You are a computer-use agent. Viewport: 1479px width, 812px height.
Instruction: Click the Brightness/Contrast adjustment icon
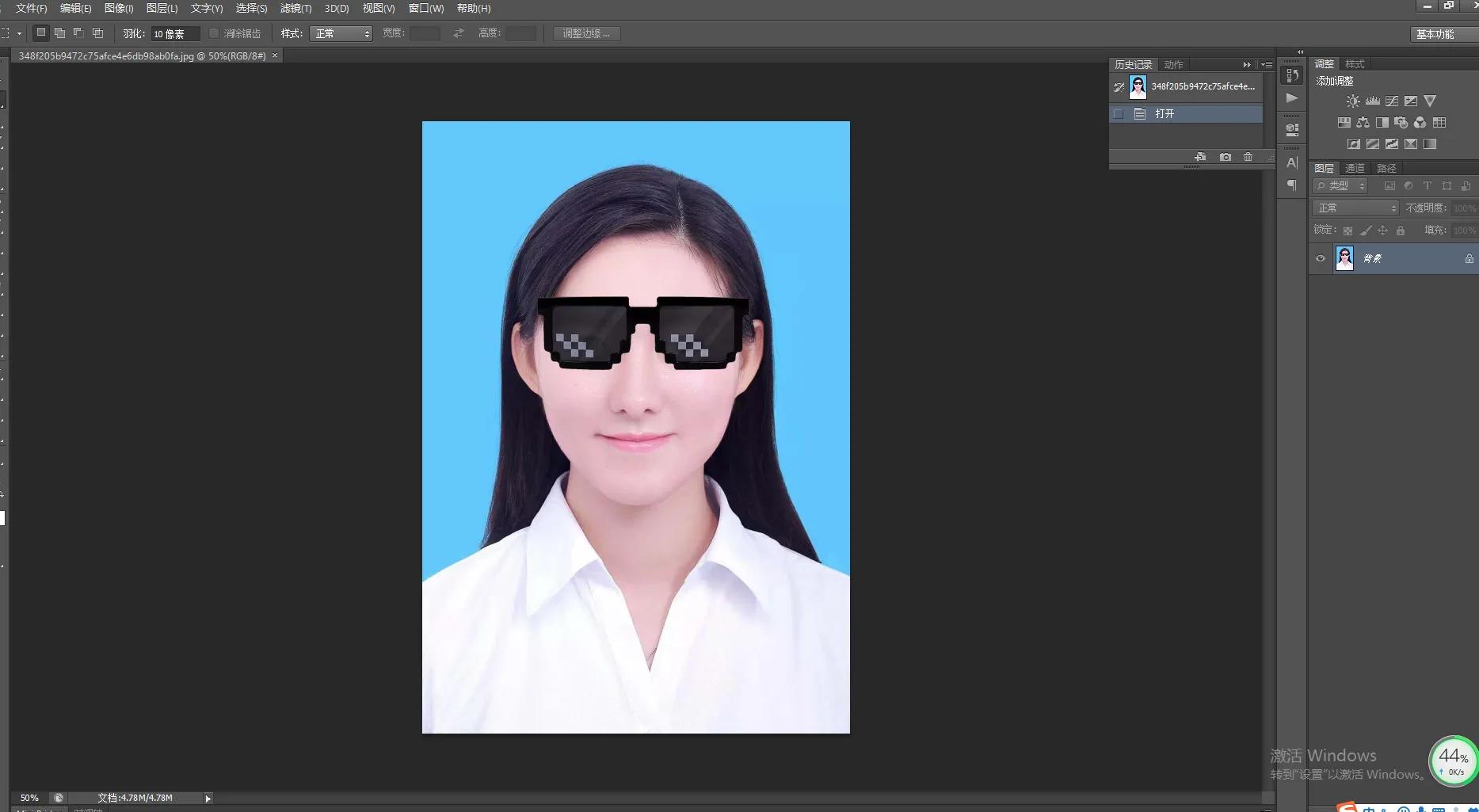tap(1353, 101)
